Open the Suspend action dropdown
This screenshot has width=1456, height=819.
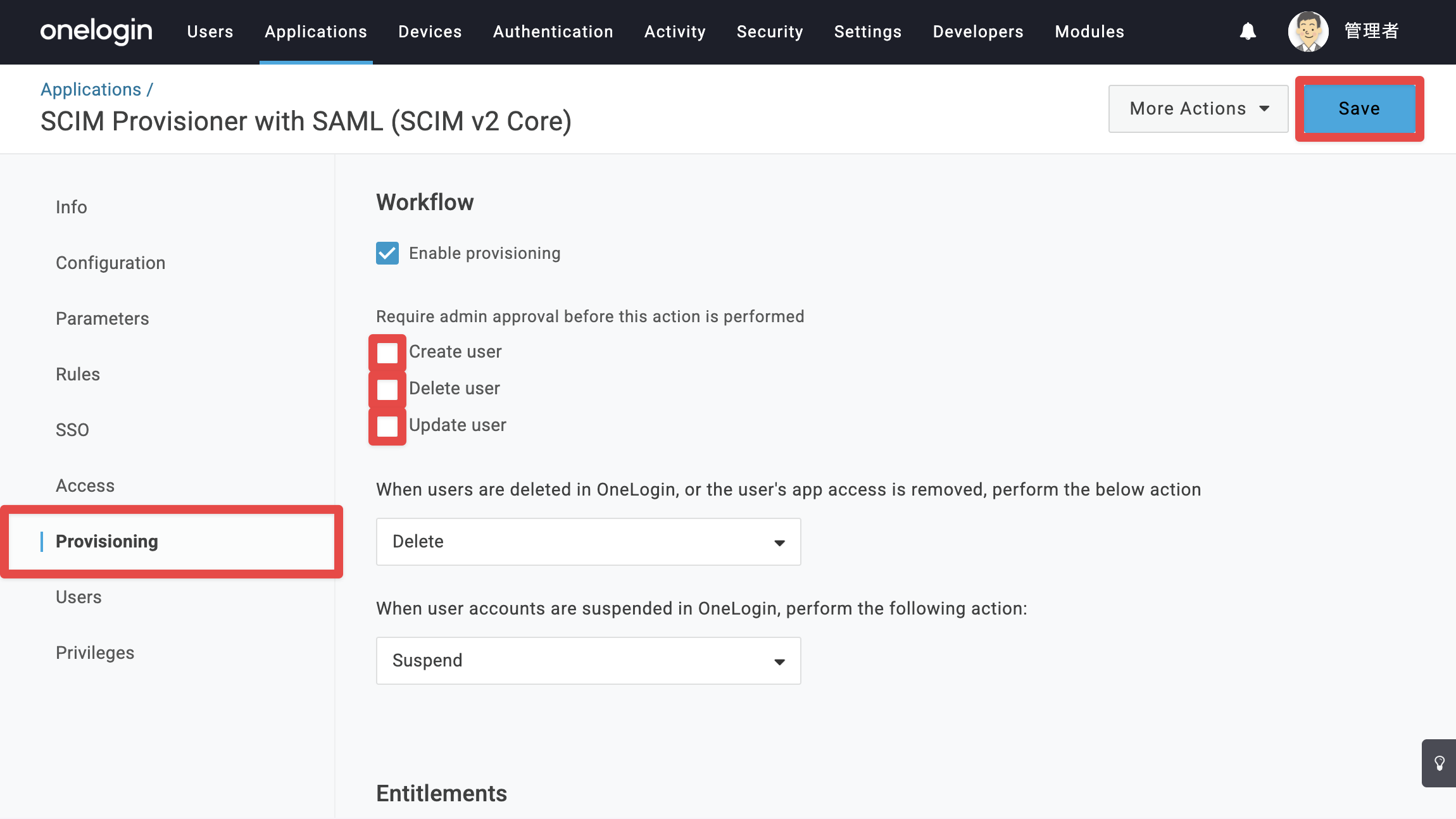(589, 661)
